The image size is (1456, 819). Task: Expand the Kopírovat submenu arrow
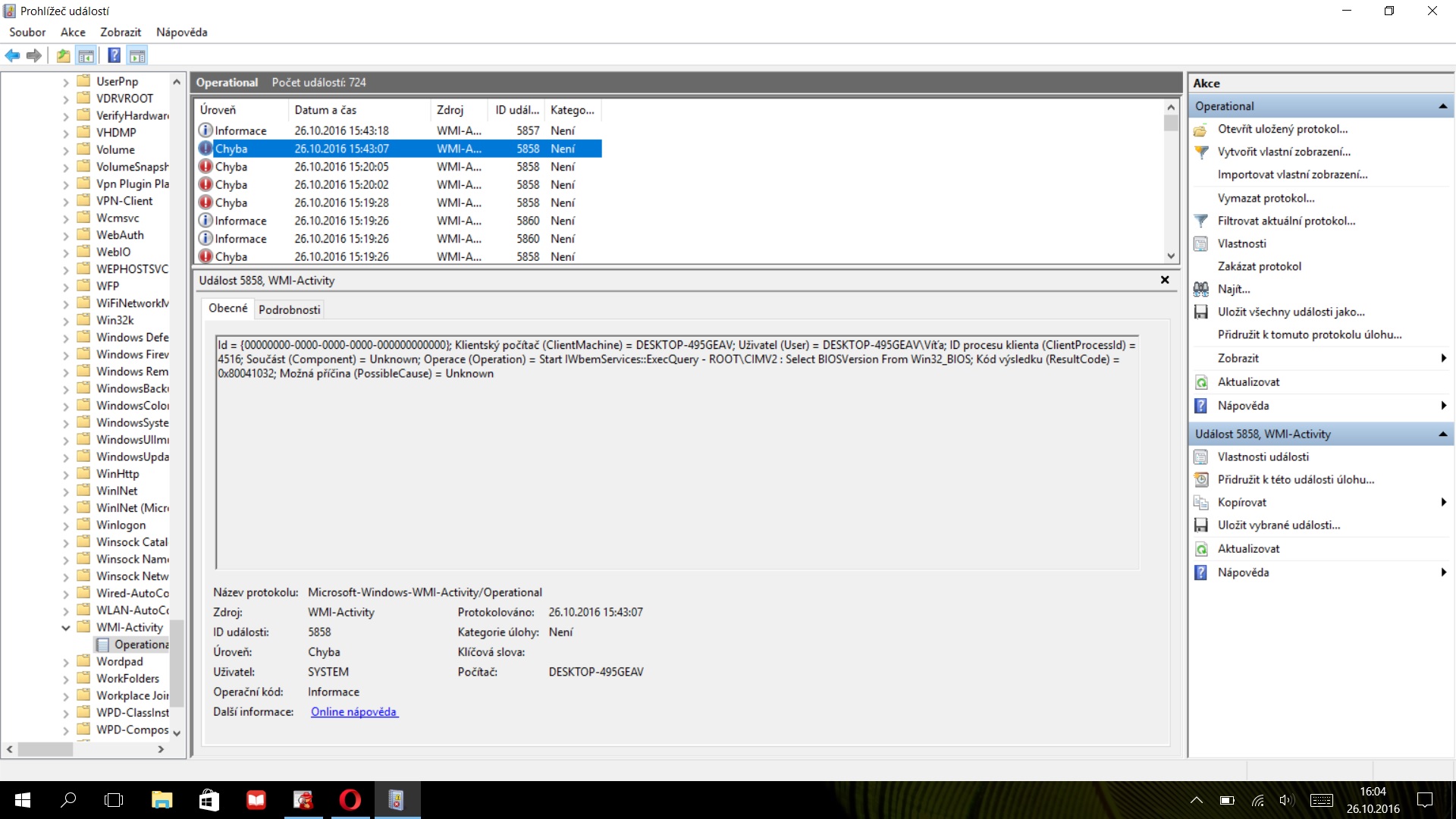click(x=1443, y=502)
